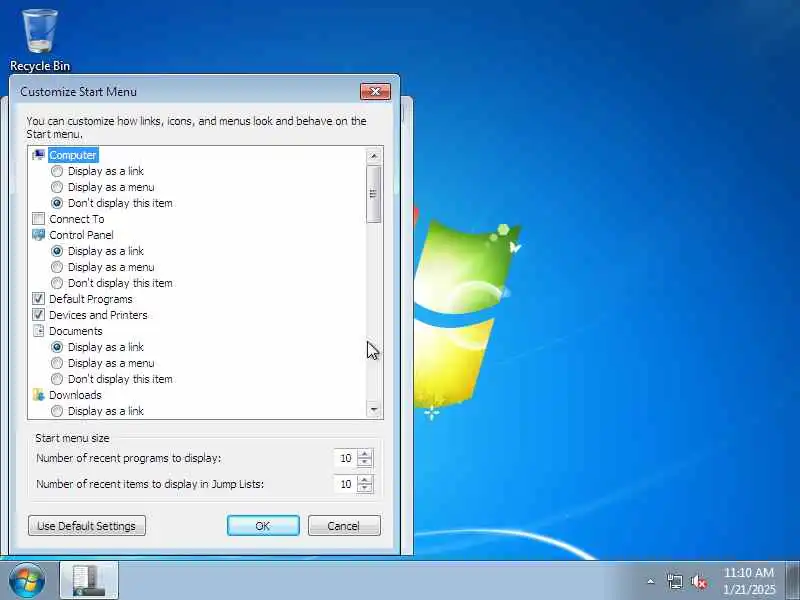800x600 pixels.
Task: Click the Downloads folder icon in the list
Action: pos(38,395)
